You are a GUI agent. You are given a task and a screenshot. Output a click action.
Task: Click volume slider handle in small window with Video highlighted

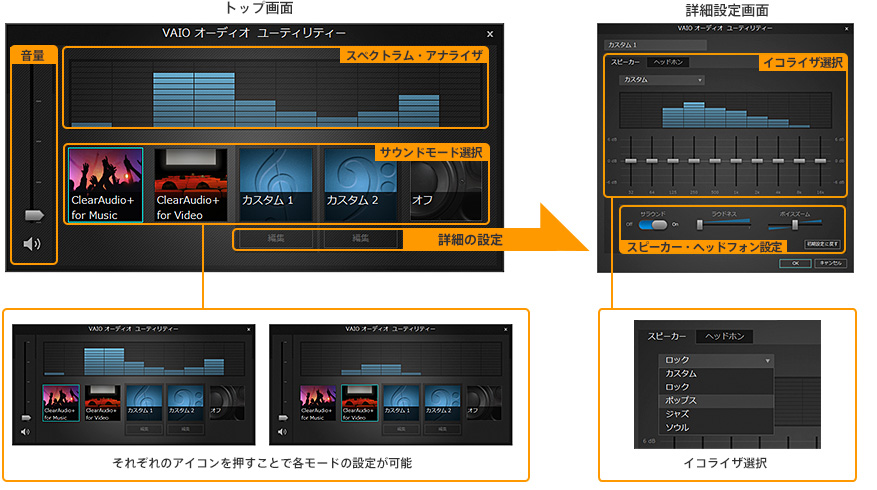(283, 417)
